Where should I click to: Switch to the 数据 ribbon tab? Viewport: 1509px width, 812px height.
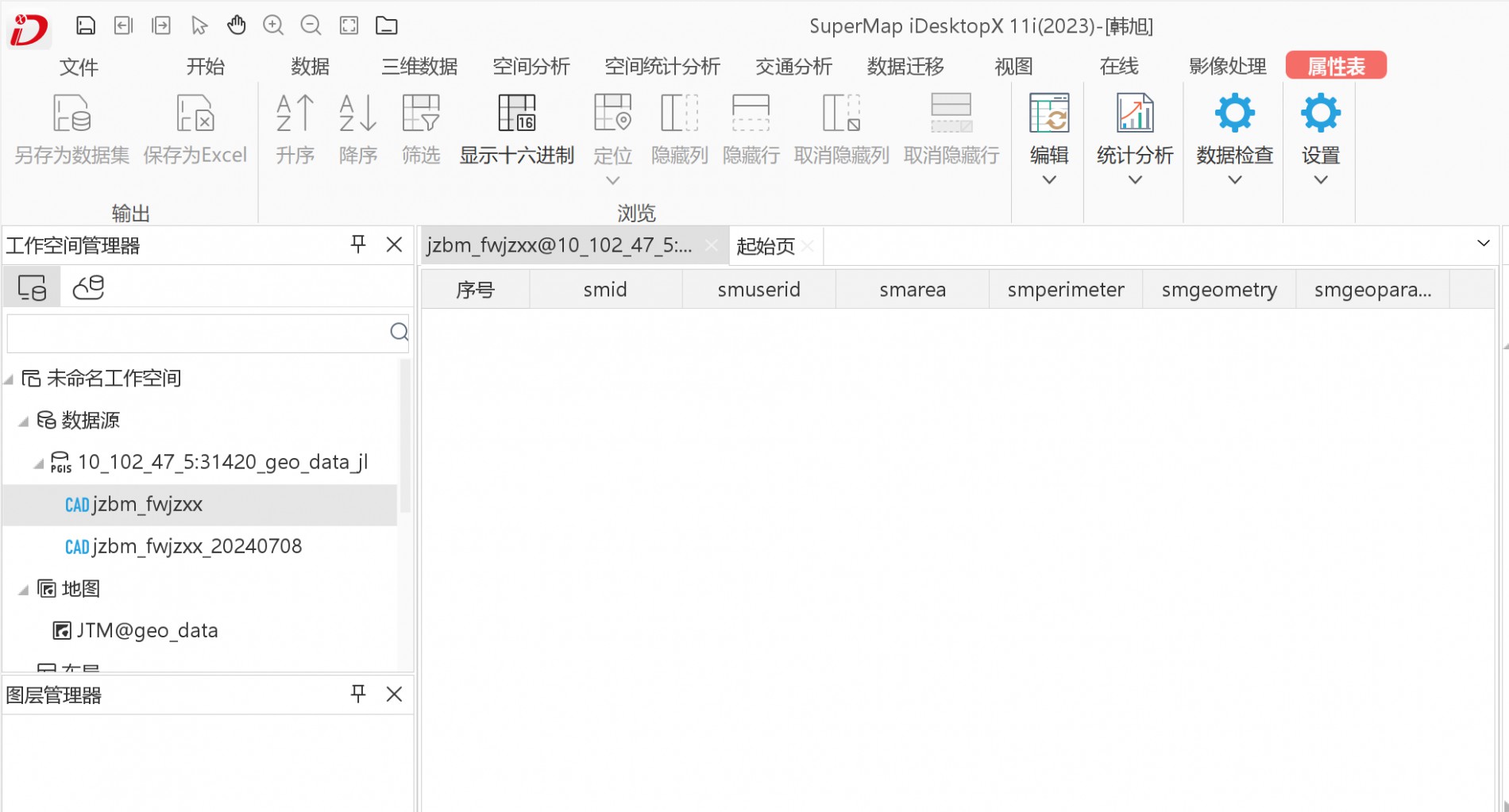tap(311, 67)
